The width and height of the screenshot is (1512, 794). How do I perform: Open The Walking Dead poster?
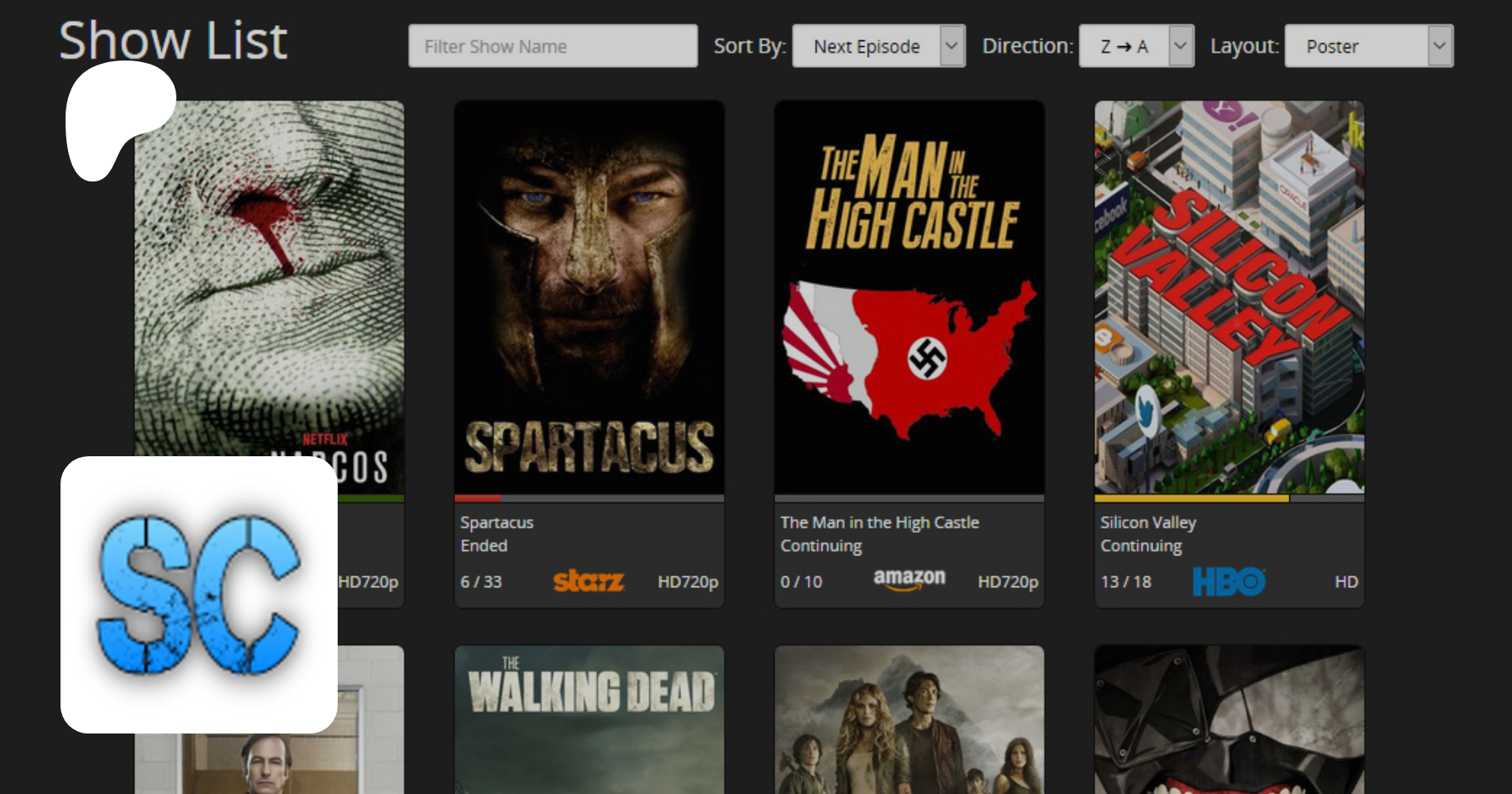(589, 719)
